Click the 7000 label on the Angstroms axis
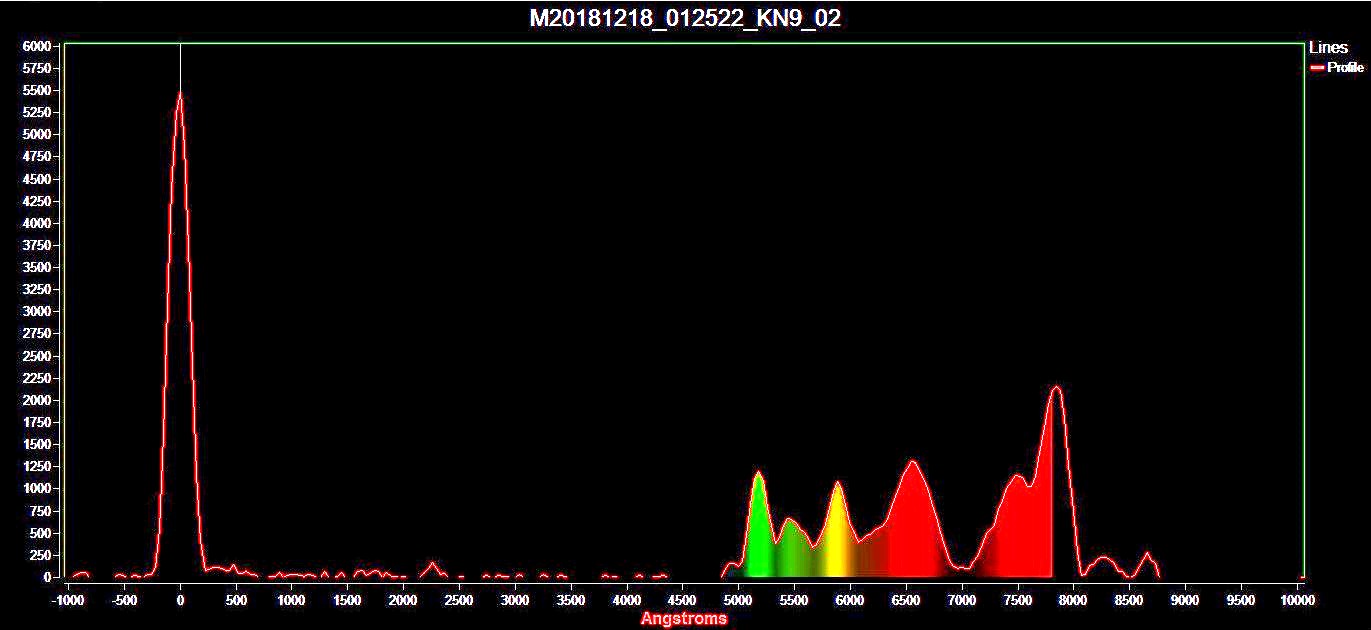The image size is (1371, 630). (962, 600)
